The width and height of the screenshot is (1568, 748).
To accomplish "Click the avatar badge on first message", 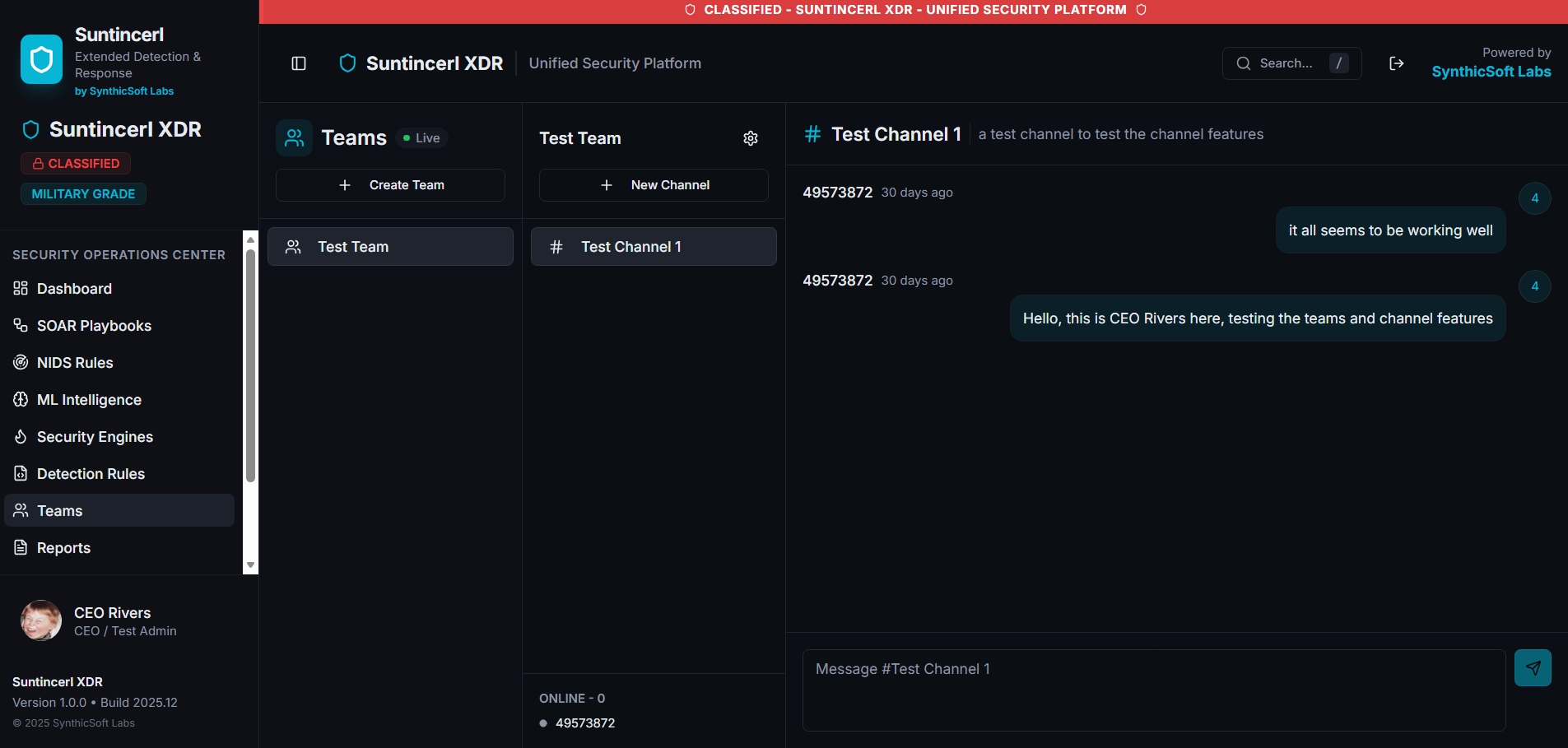I will 1534,198.
